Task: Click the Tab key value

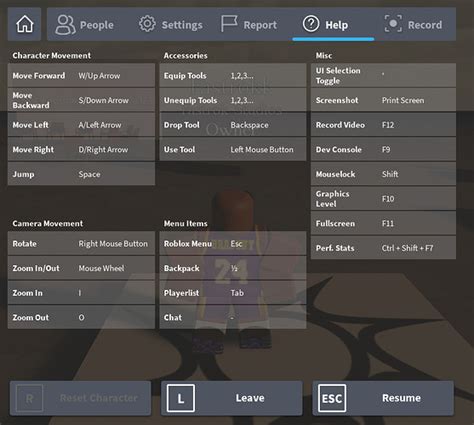Action: point(237,293)
